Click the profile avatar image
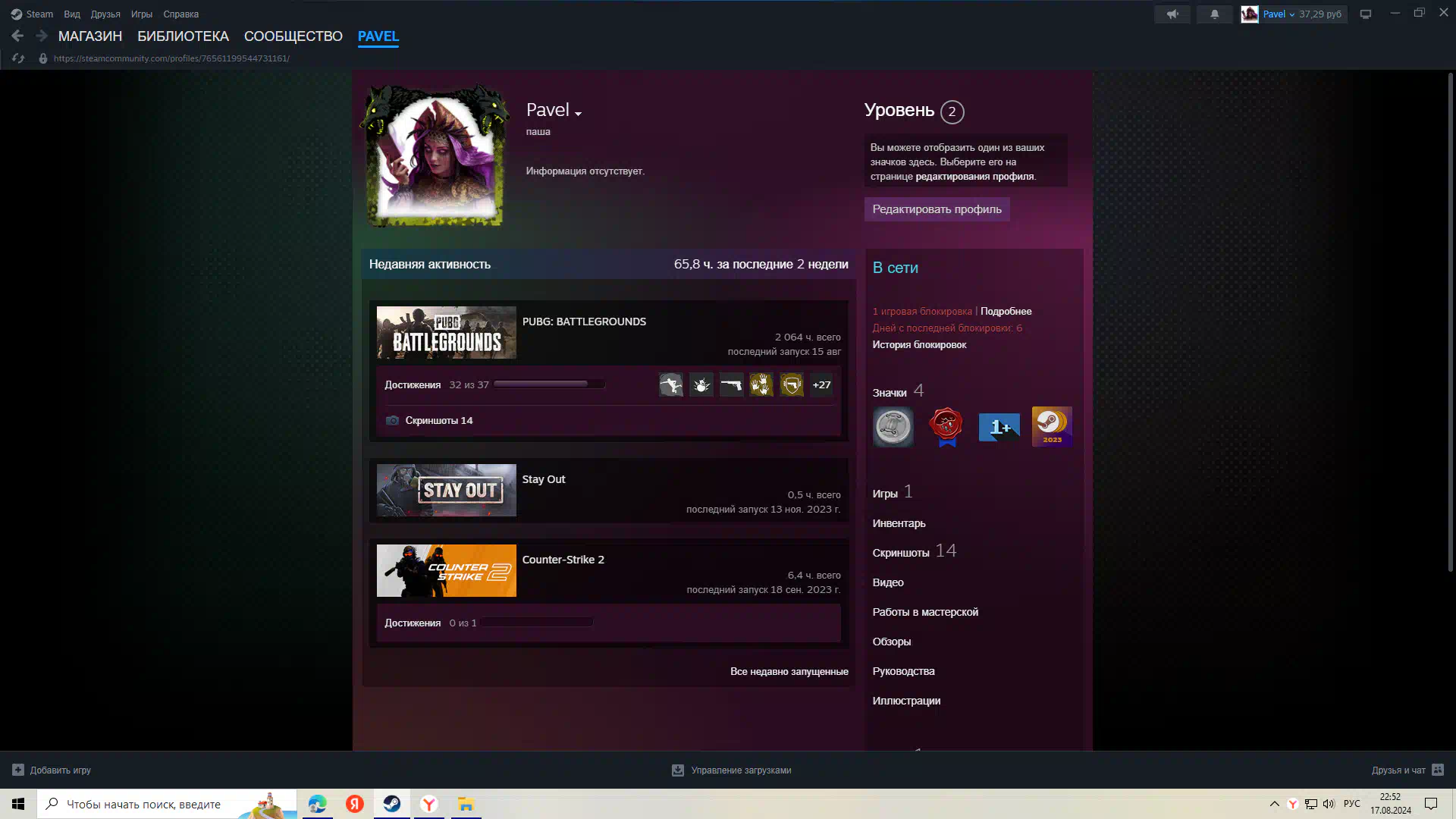 pyautogui.click(x=436, y=156)
